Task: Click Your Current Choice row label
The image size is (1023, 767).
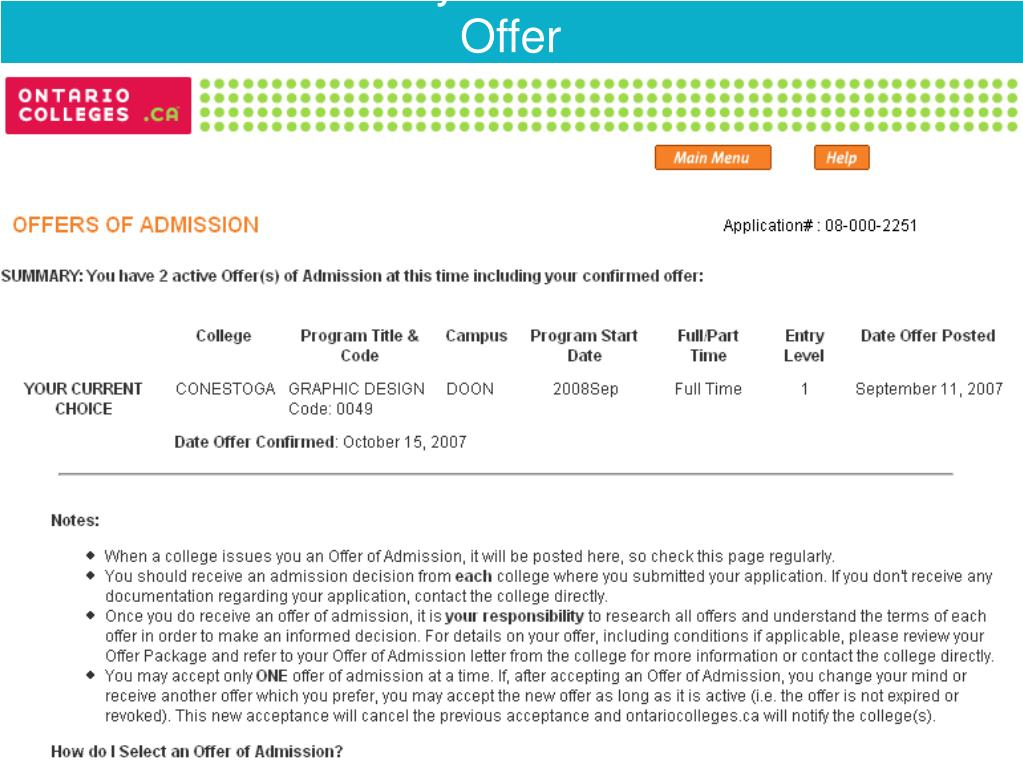Action: coord(84,399)
